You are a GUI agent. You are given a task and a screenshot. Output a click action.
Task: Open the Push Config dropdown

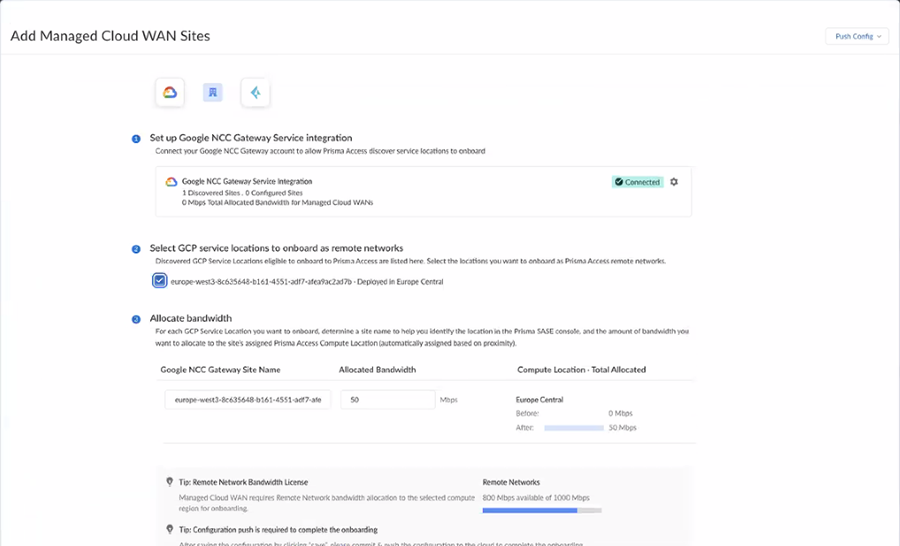click(x=857, y=36)
